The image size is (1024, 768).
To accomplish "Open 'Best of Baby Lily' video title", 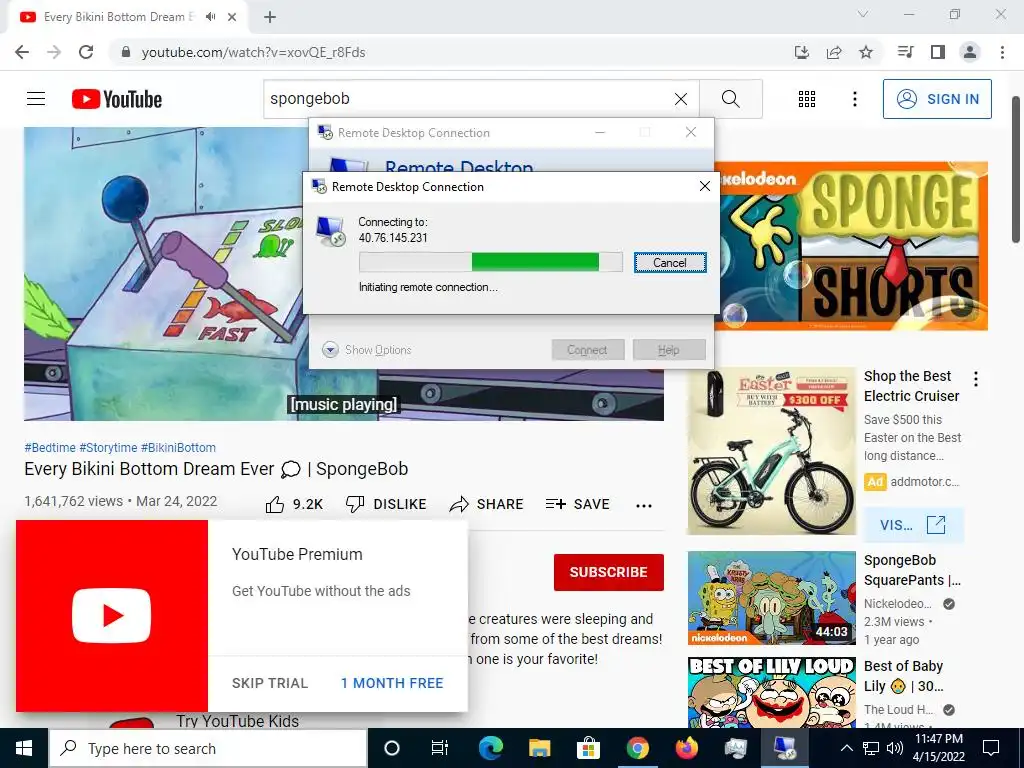I will click(x=904, y=676).
